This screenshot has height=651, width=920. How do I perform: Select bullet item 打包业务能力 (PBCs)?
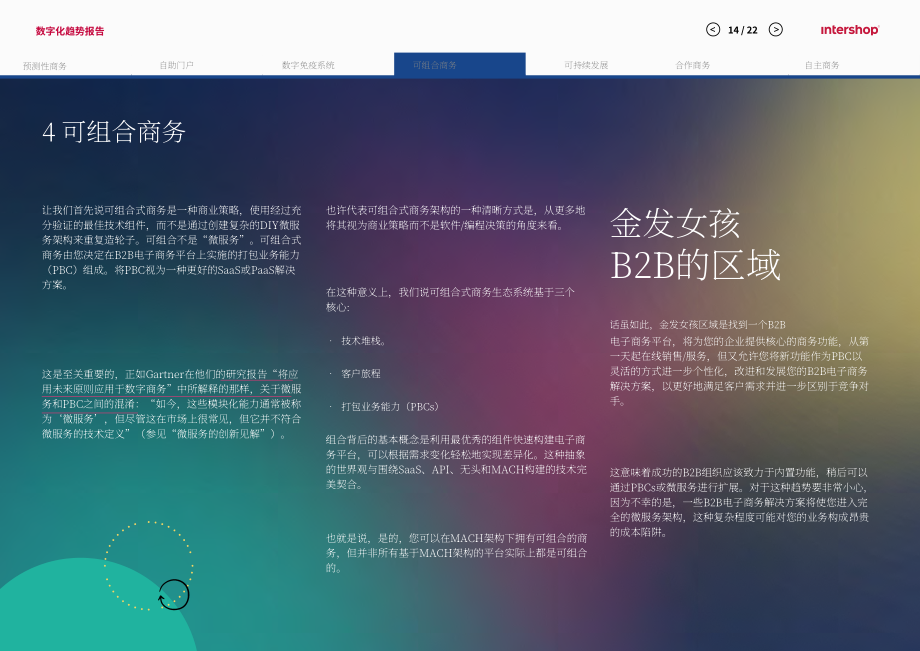390,406
